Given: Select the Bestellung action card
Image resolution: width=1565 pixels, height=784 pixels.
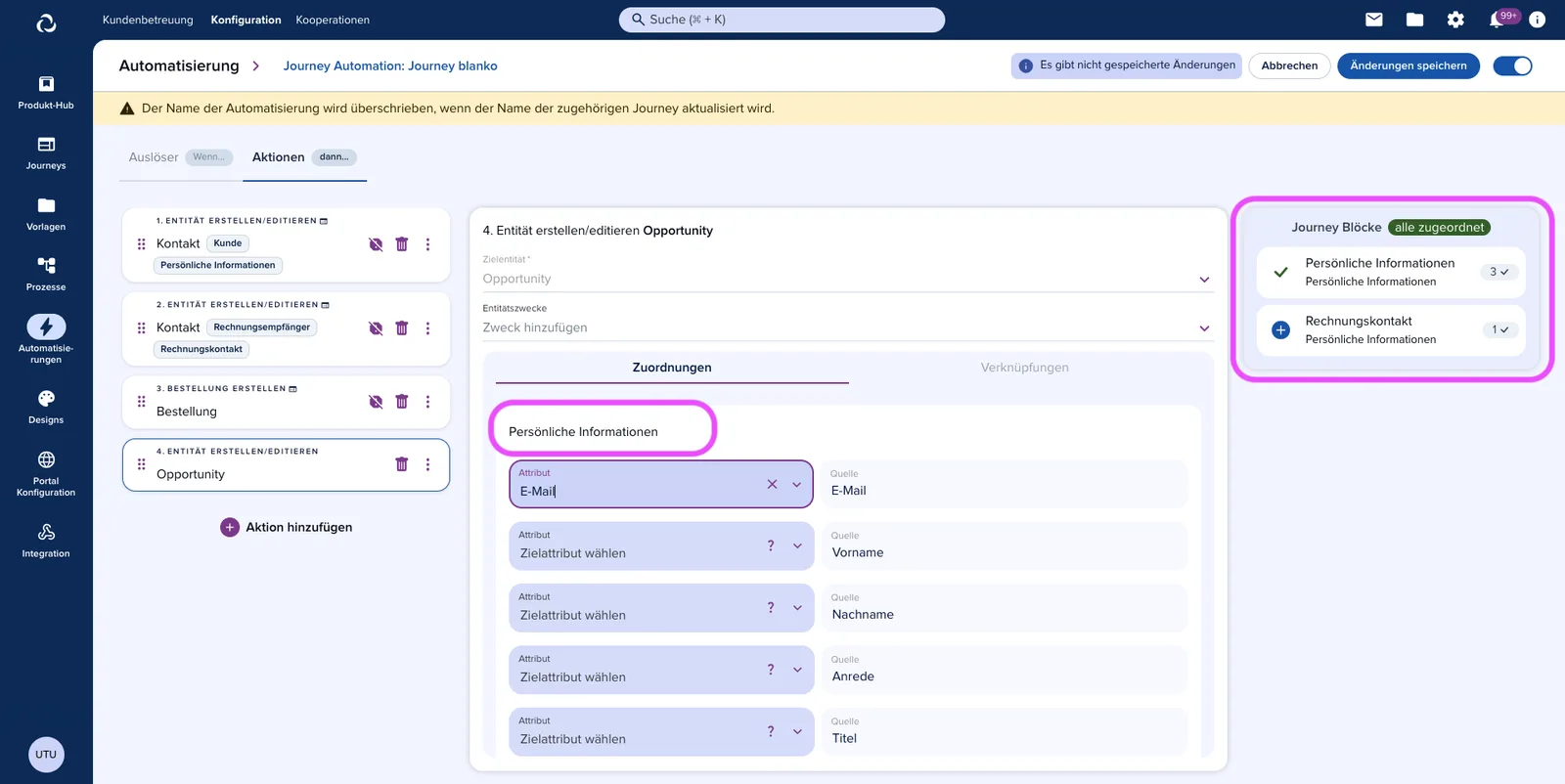Looking at the screenshot, I should pyautogui.click(x=286, y=402).
